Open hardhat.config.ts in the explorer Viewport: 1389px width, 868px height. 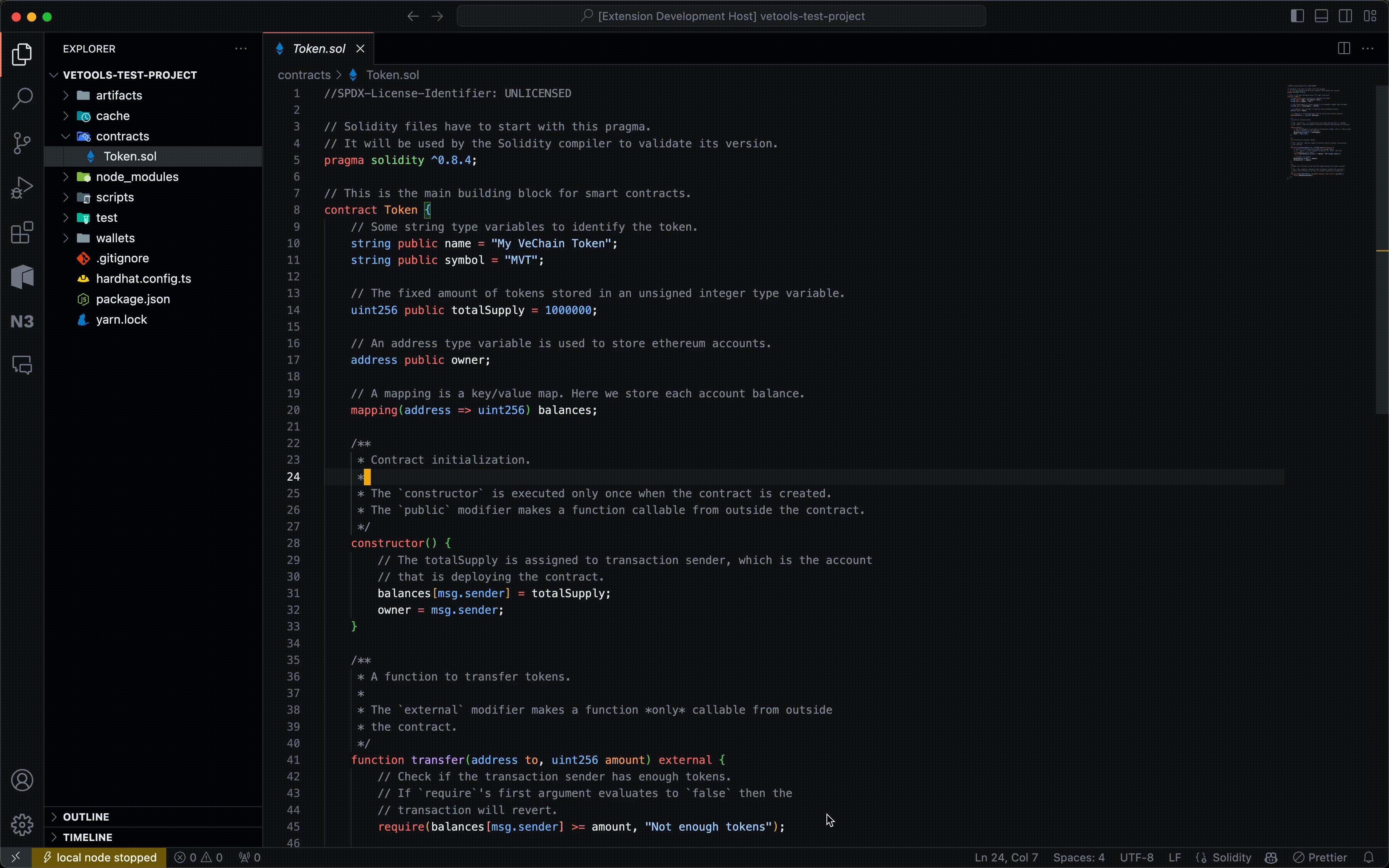(144, 279)
